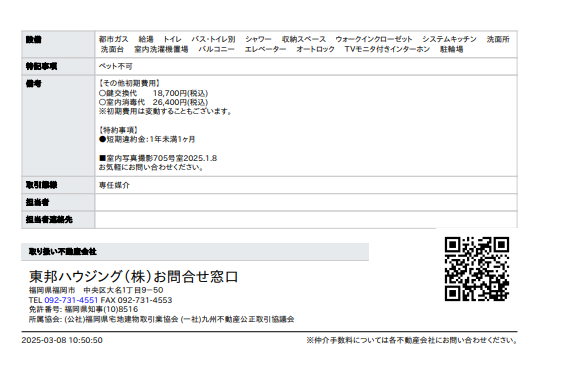
Task: Select the line お気軽にお問い合わせください。
Action: click(x=152, y=167)
